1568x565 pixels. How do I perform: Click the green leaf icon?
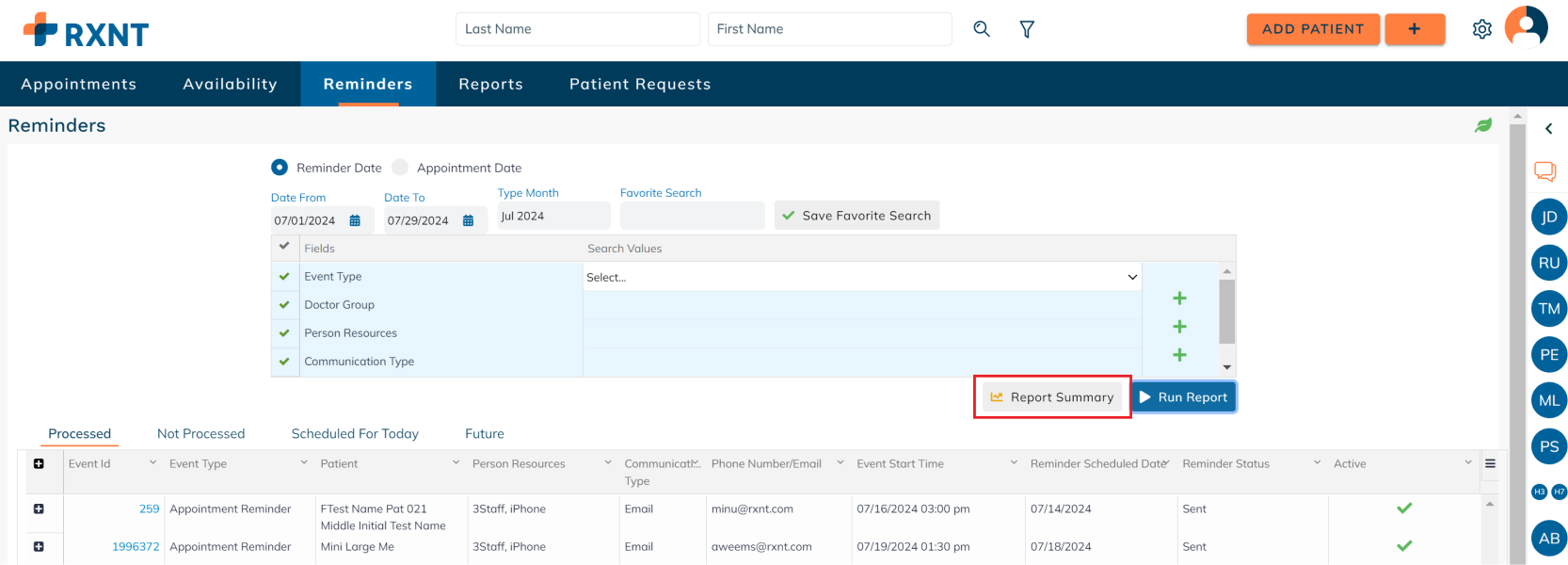click(x=1483, y=125)
